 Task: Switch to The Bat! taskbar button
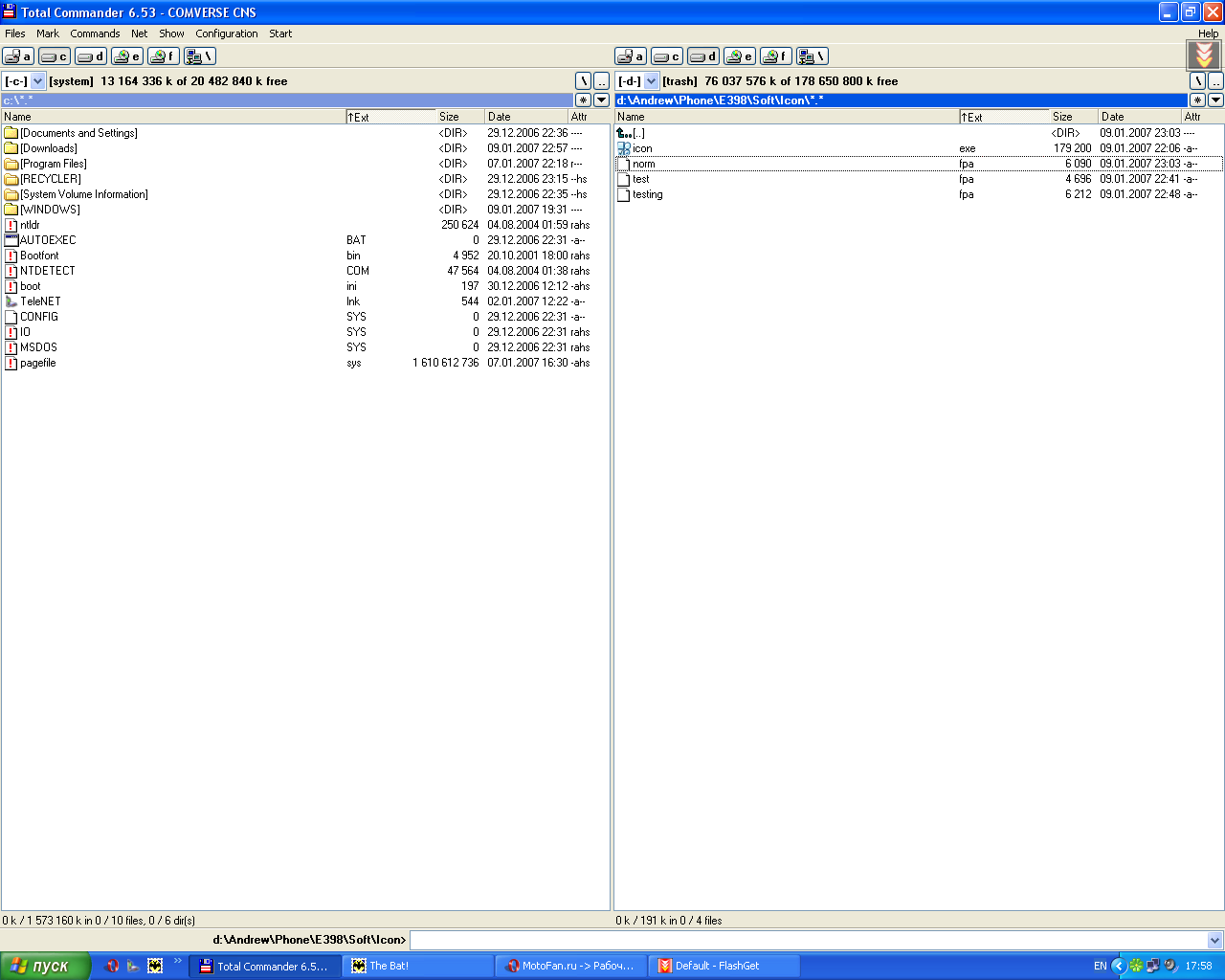(x=417, y=966)
